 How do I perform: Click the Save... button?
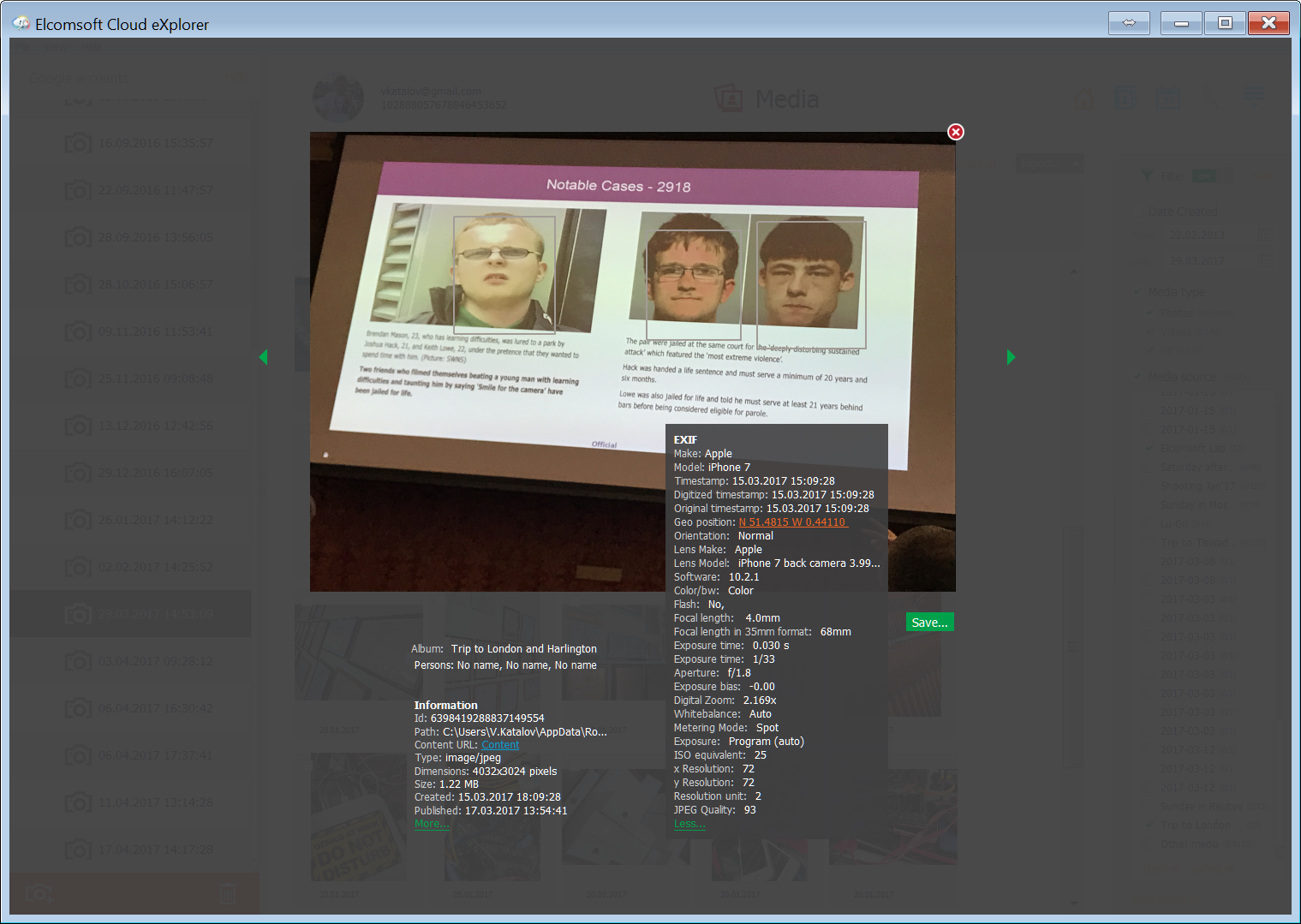pos(929,622)
